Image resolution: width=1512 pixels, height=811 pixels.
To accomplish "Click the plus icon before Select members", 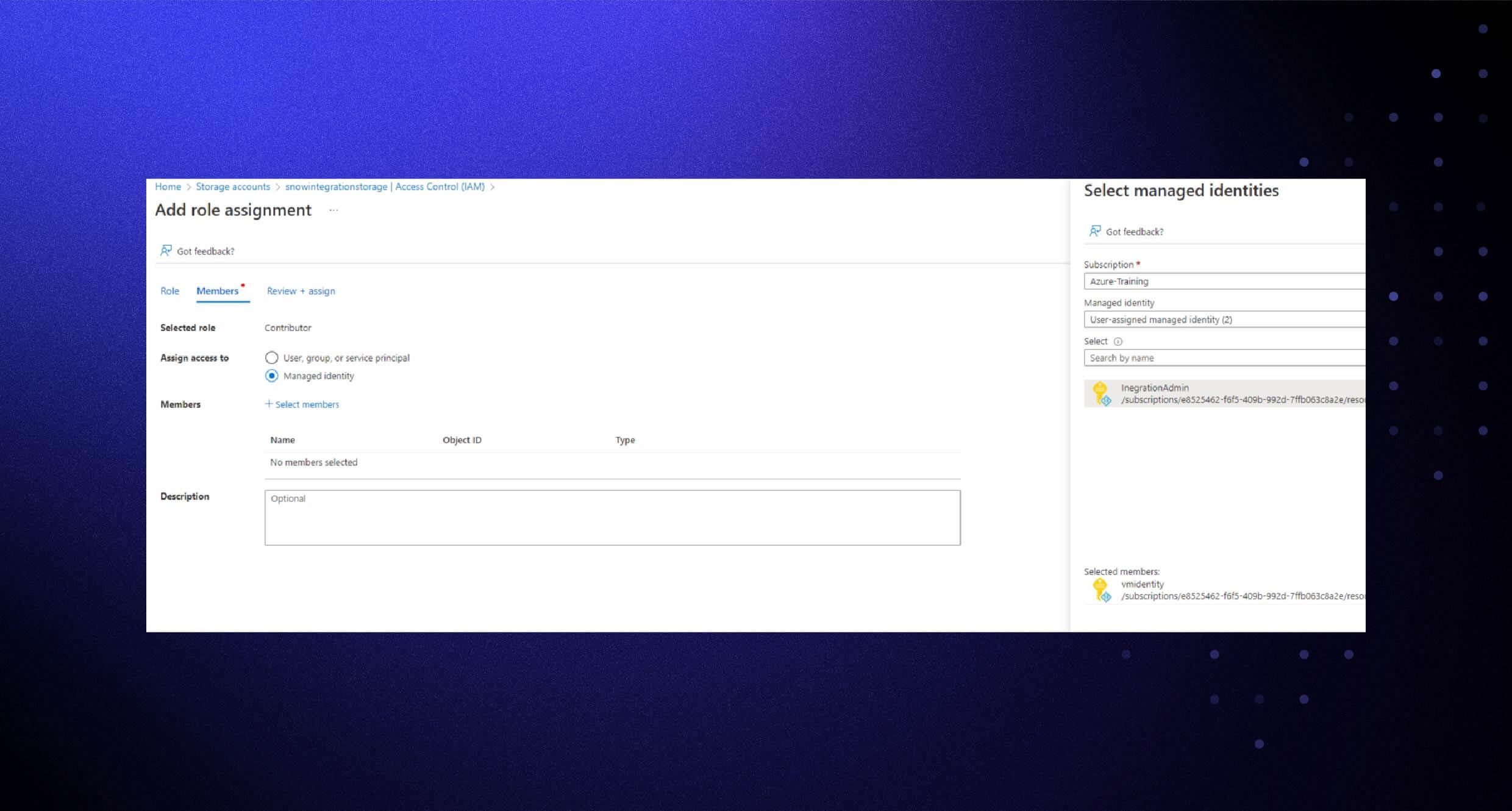I will 268,404.
